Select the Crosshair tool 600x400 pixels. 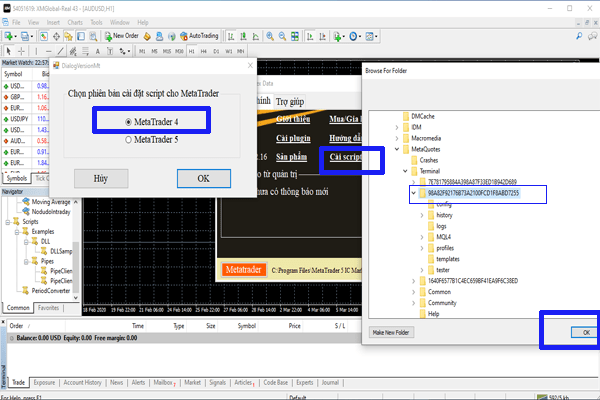click(21, 51)
